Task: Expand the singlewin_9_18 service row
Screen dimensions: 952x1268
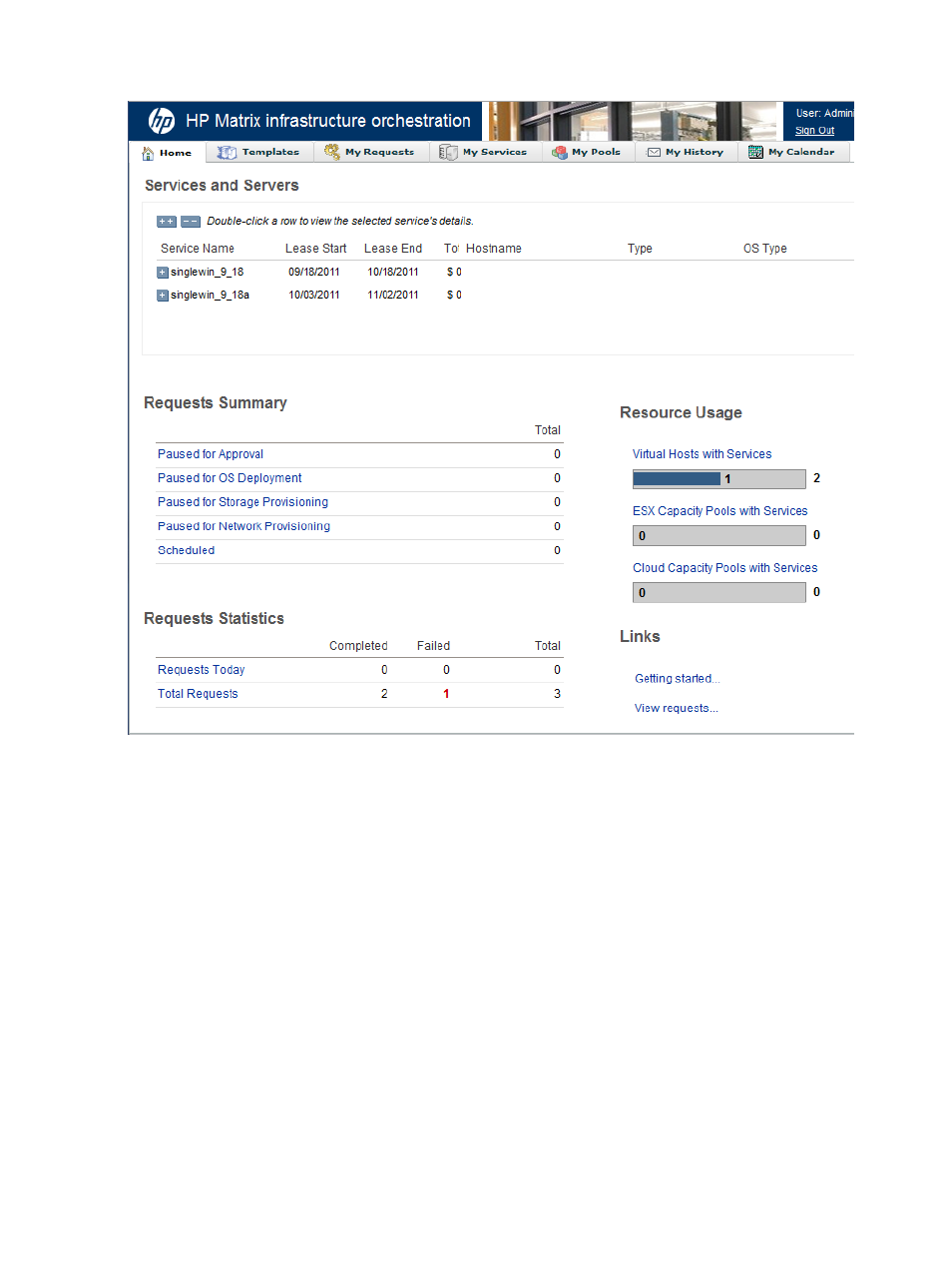Action: click(162, 273)
